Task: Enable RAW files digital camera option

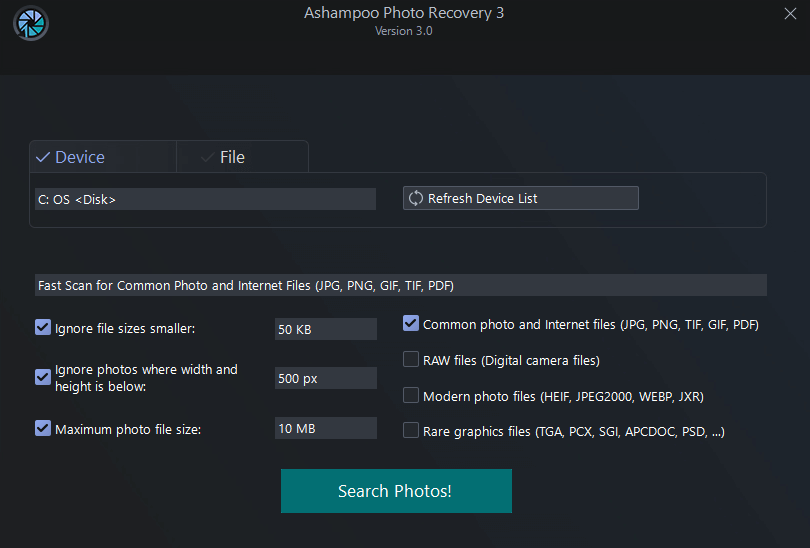Action: pyautogui.click(x=411, y=359)
